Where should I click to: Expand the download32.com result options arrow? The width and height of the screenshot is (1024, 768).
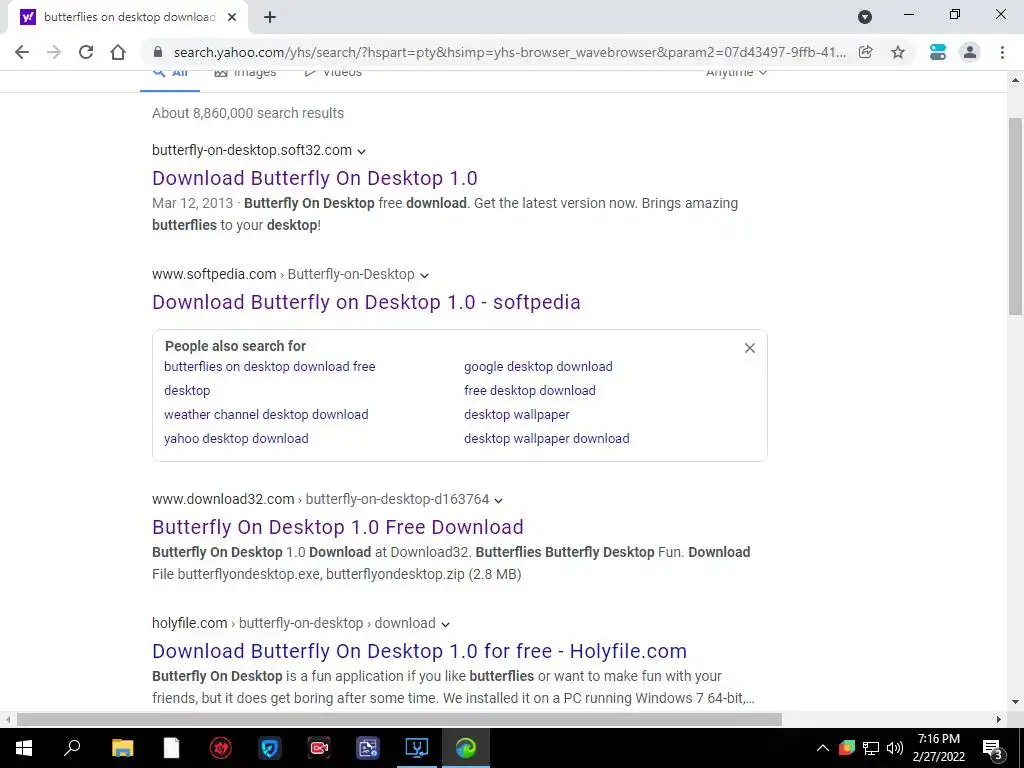click(x=499, y=501)
